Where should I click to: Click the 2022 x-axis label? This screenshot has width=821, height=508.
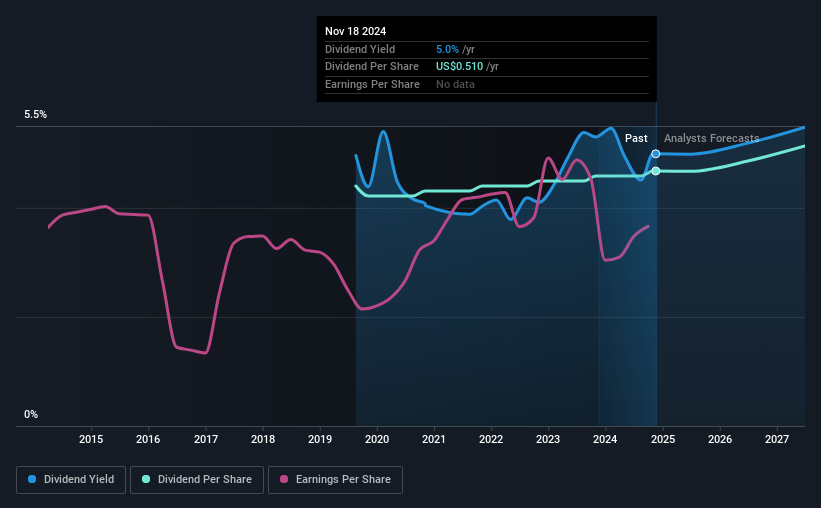point(491,439)
